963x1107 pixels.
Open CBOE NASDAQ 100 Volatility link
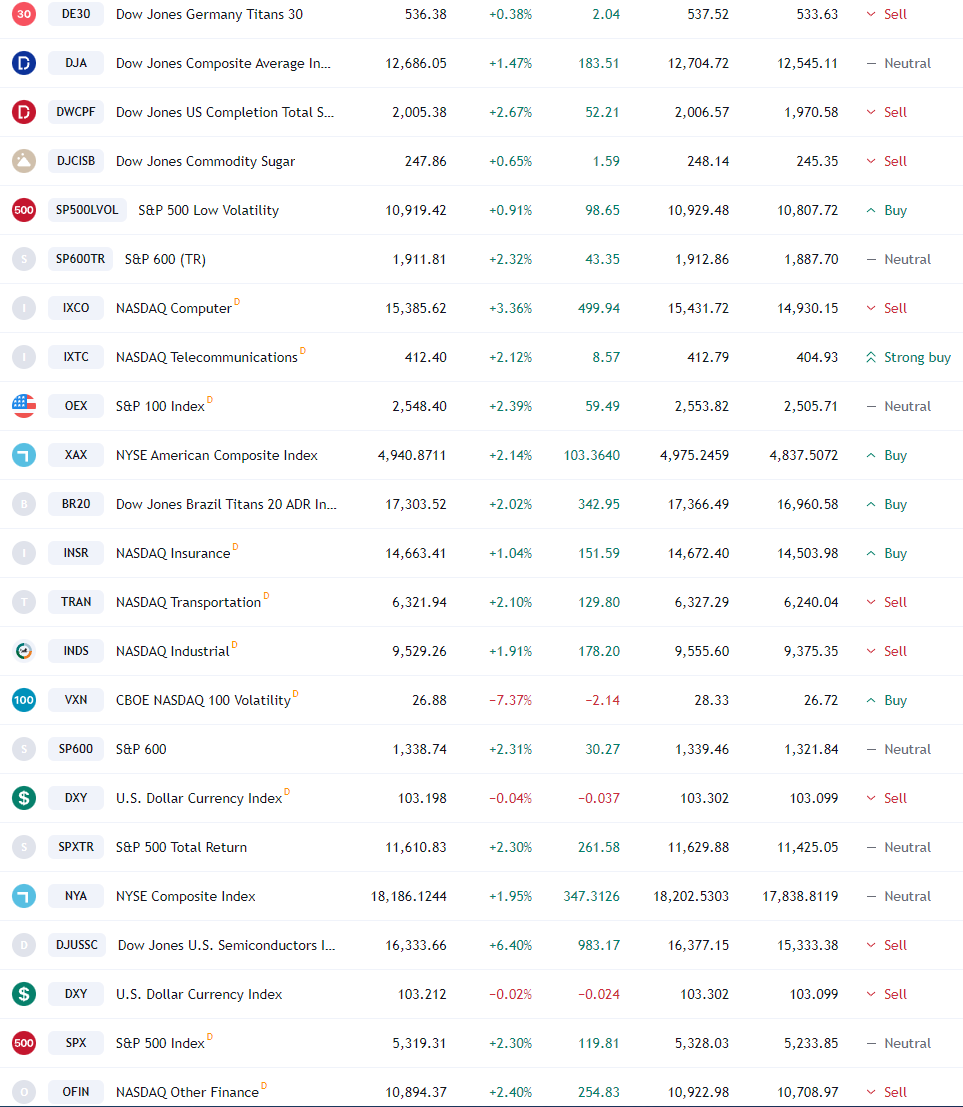click(203, 700)
